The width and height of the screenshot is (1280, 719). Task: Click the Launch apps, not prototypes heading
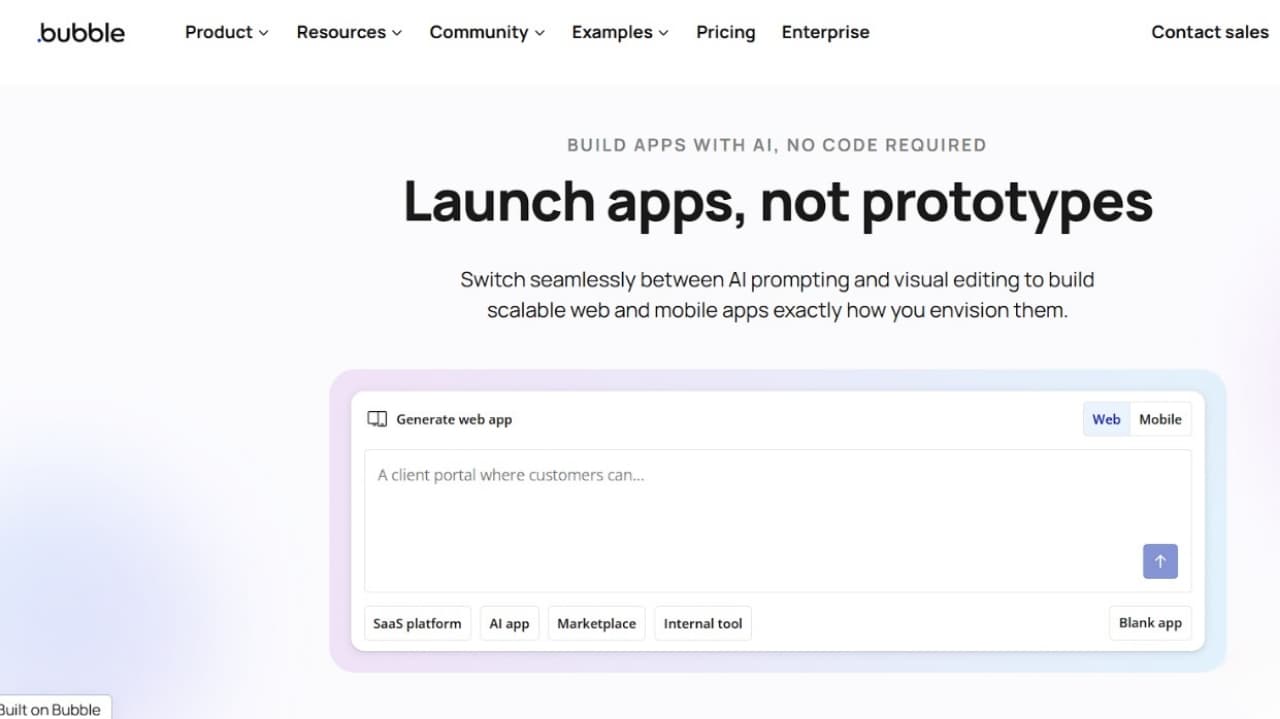[x=778, y=201]
